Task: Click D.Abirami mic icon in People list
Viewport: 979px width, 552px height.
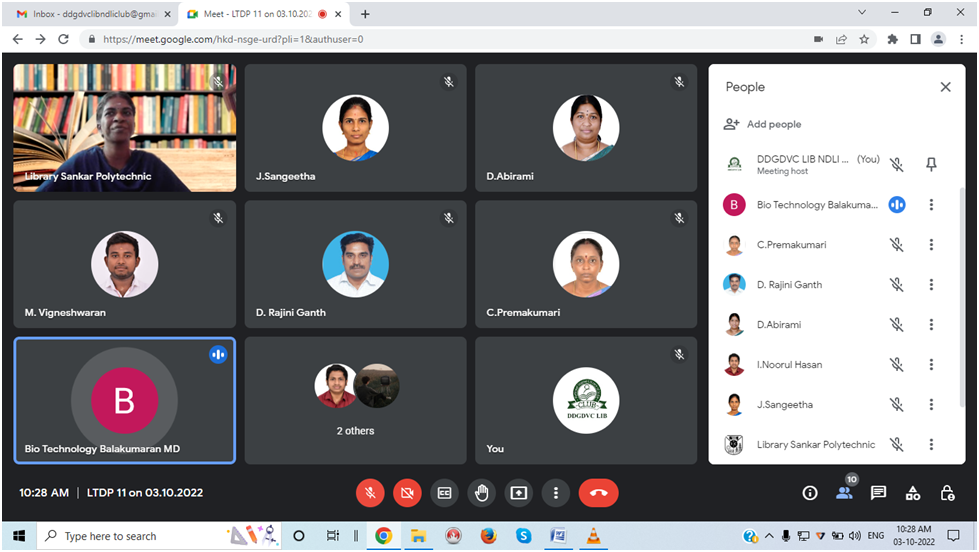Action: tap(897, 324)
